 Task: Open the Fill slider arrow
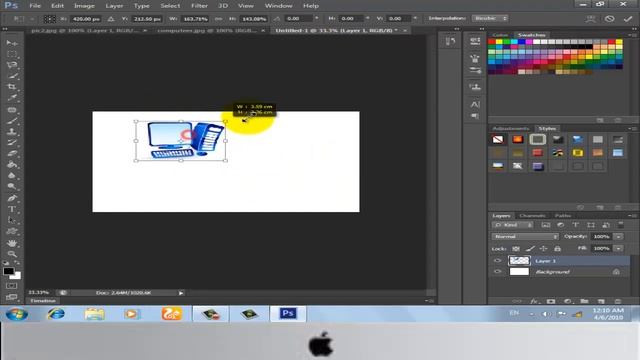(619, 248)
